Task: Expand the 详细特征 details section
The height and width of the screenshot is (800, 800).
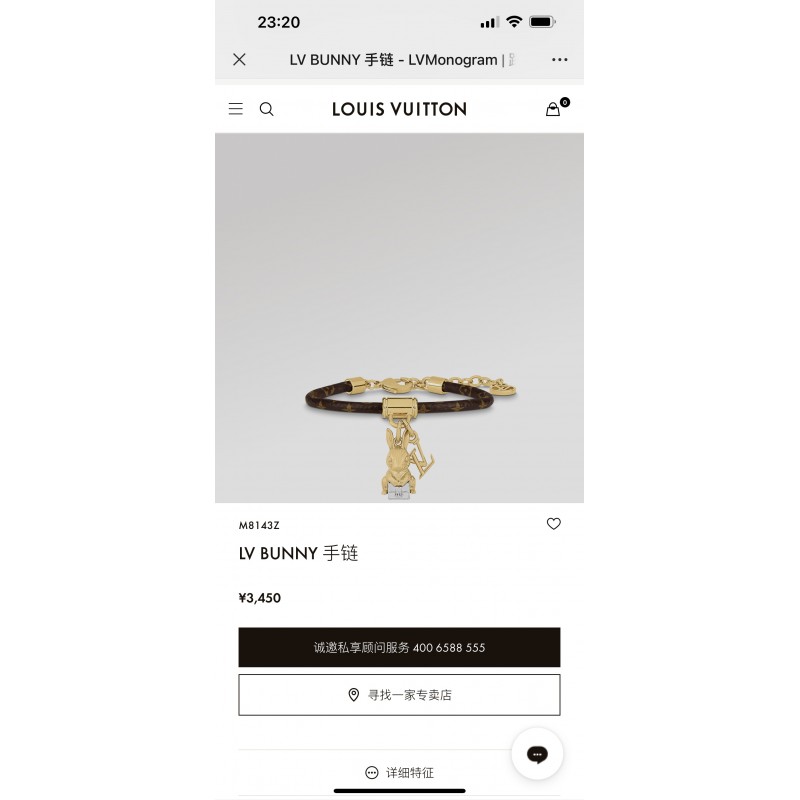Action: click(399, 772)
